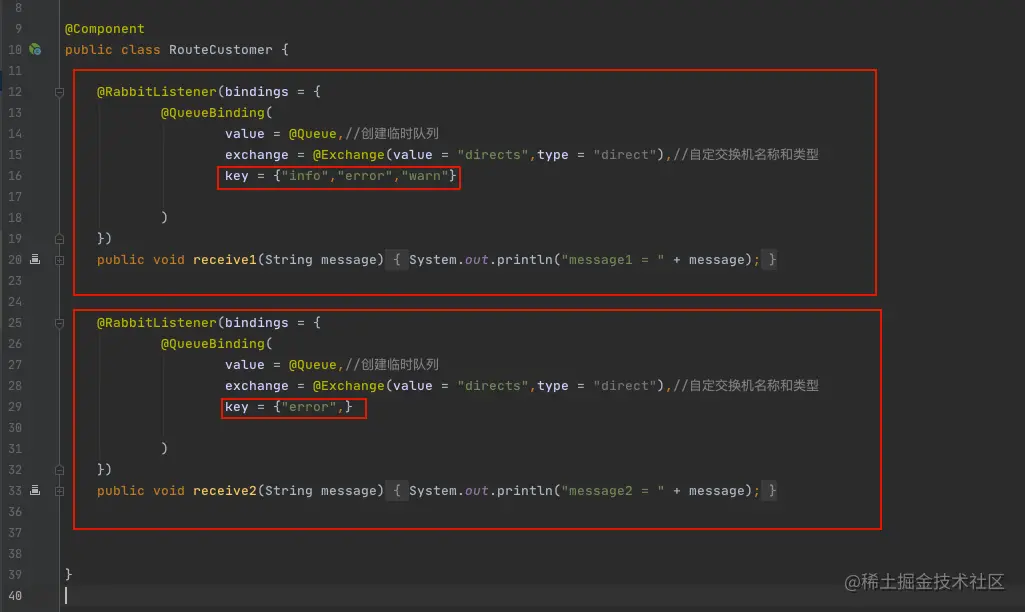The image size is (1025, 612).
Task: Collapse the fold end marker on line 32
Action: 59,469
